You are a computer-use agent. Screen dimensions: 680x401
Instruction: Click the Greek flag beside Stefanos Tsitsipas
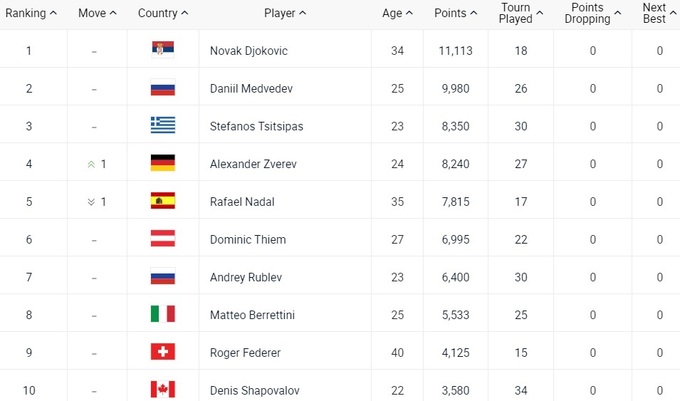(162, 125)
